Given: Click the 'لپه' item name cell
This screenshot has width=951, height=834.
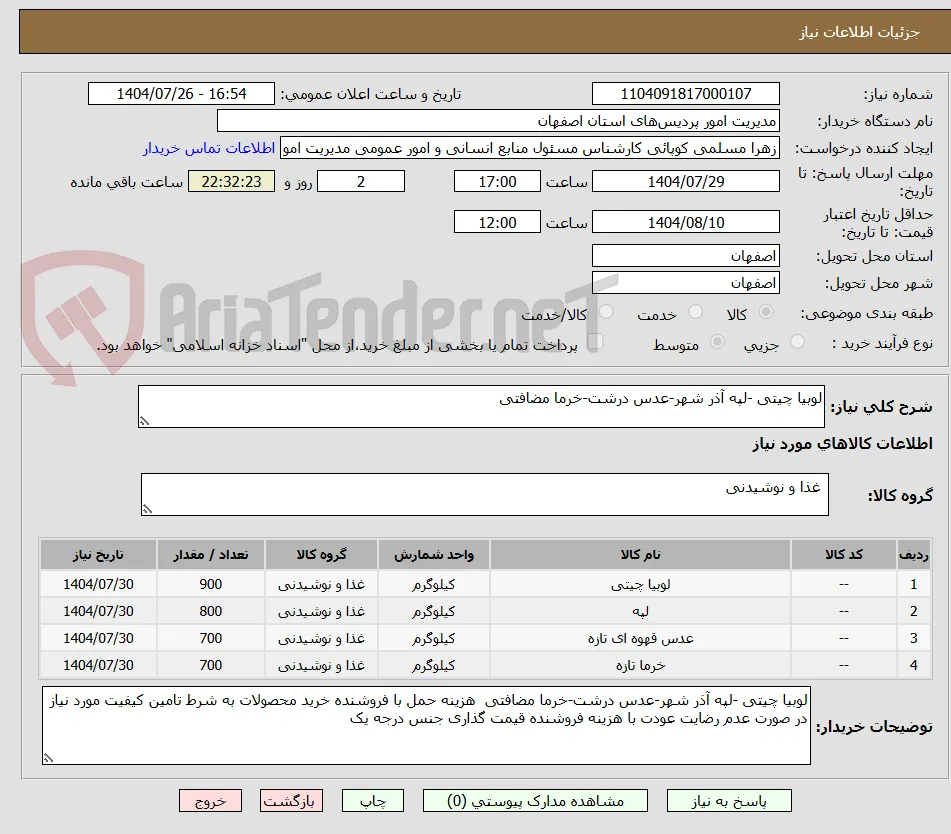Looking at the screenshot, I should pos(640,611).
